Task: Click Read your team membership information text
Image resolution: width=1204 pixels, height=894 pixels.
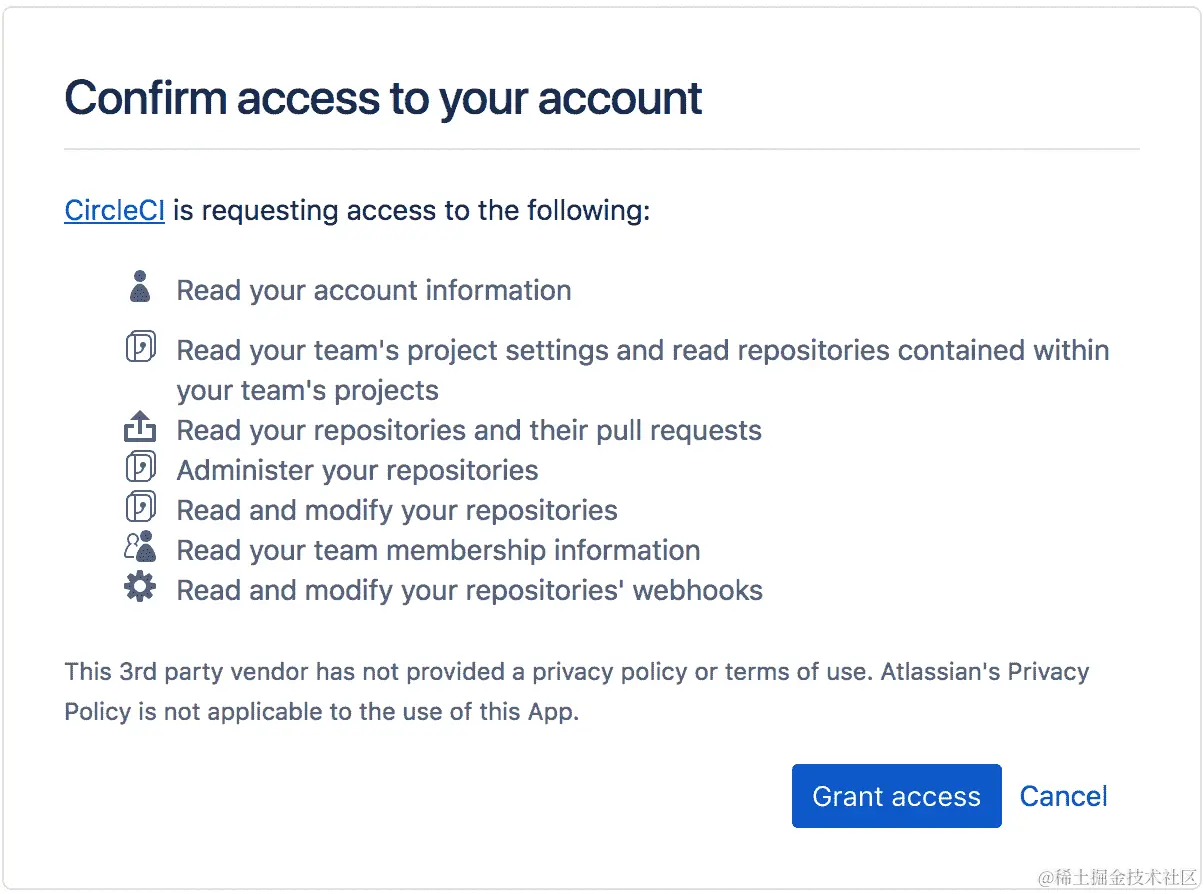Action: pyautogui.click(x=438, y=550)
